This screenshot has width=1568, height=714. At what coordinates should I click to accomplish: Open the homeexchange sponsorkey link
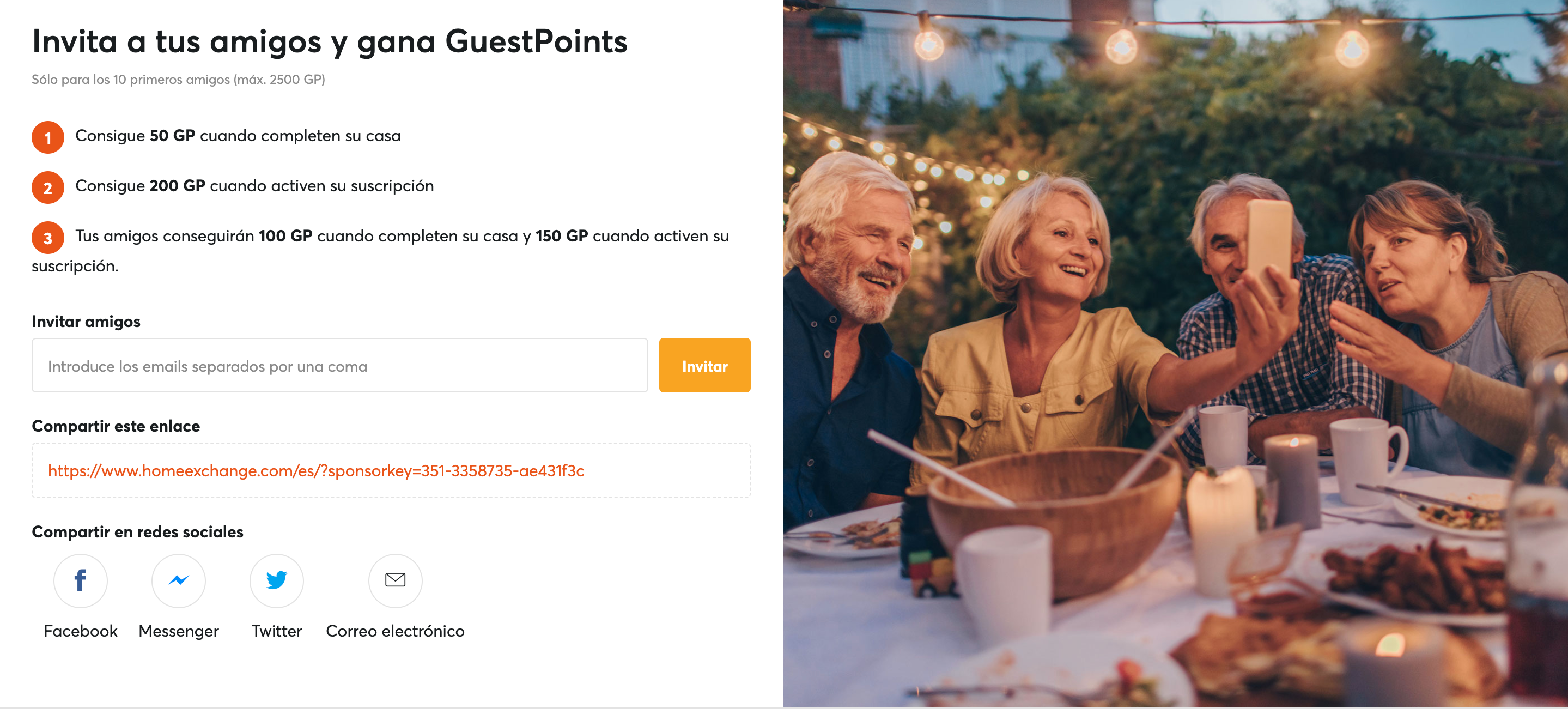coord(316,470)
